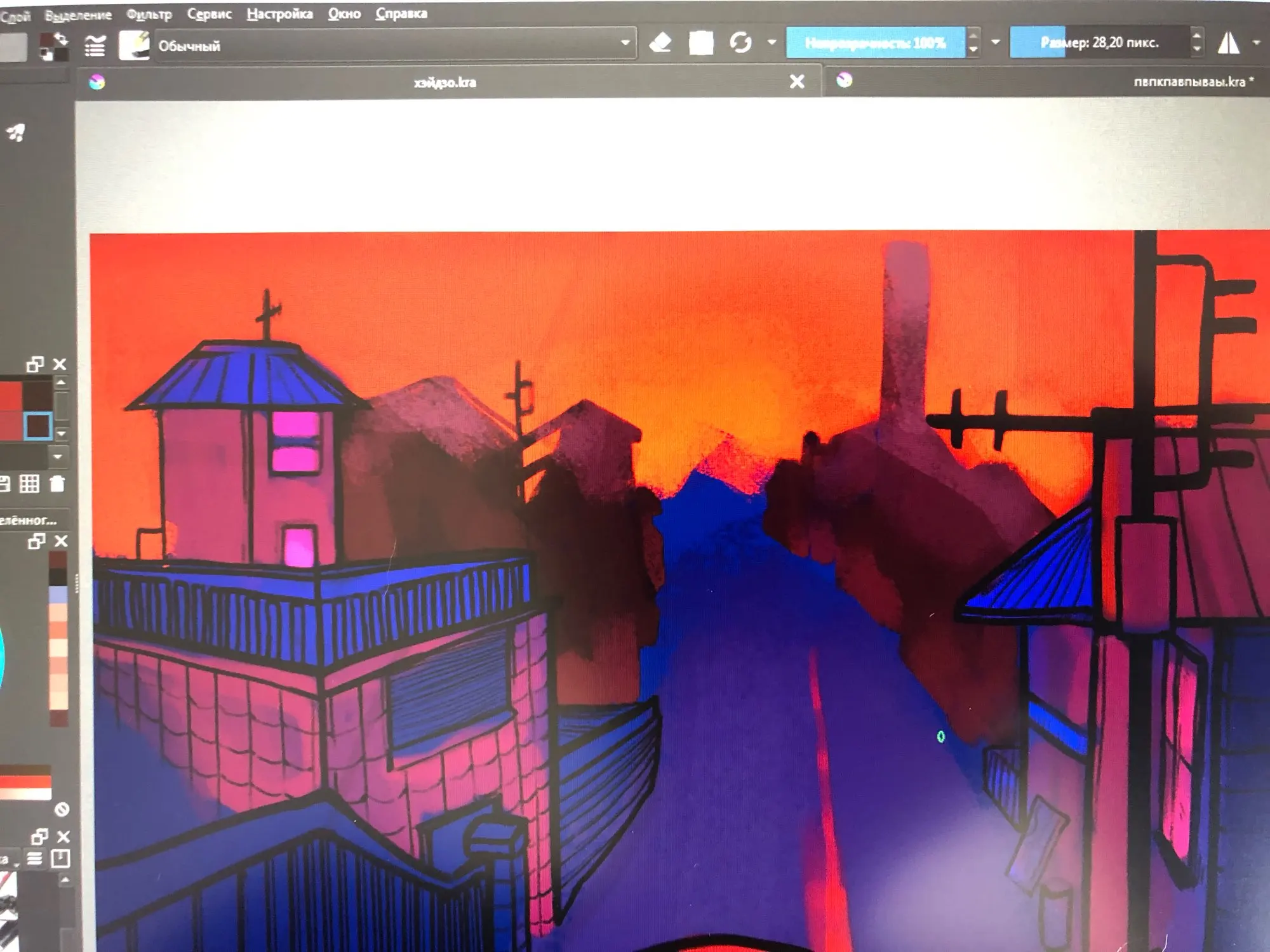Toggle preserve alpha white square icon
The height and width of the screenshot is (952, 1270).
[701, 43]
